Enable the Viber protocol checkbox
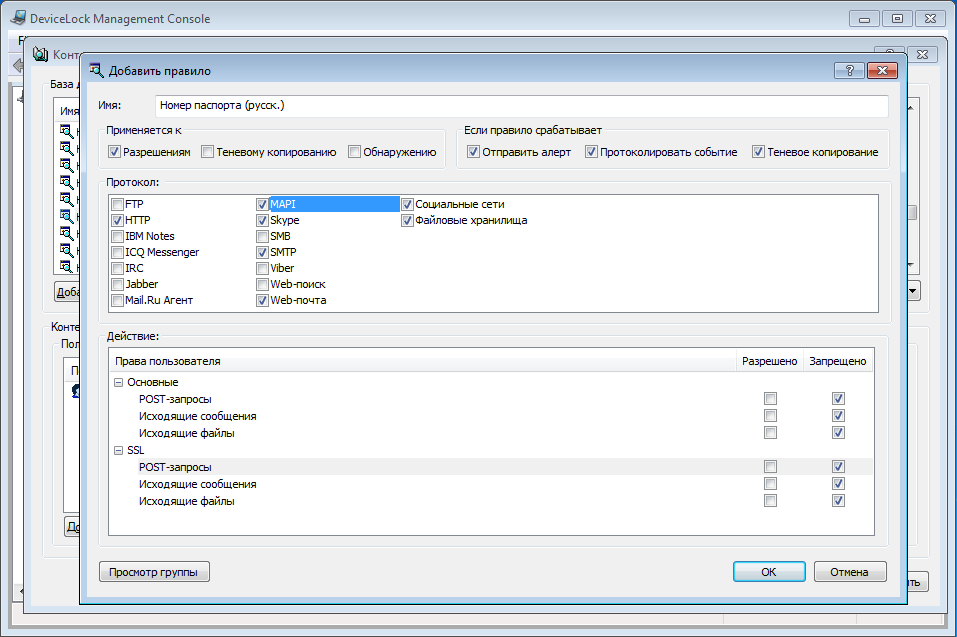Image resolution: width=957 pixels, height=637 pixels. pyautogui.click(x=262, y=268)
